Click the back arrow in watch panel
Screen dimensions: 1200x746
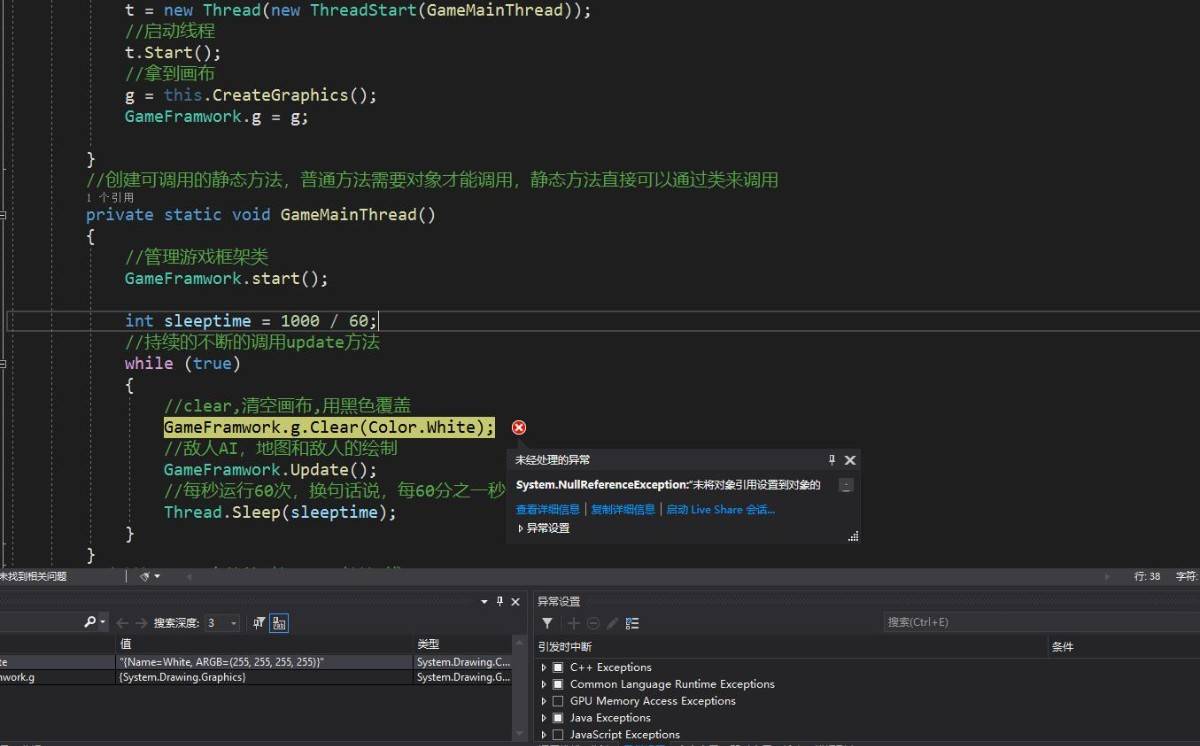point(121,623)
